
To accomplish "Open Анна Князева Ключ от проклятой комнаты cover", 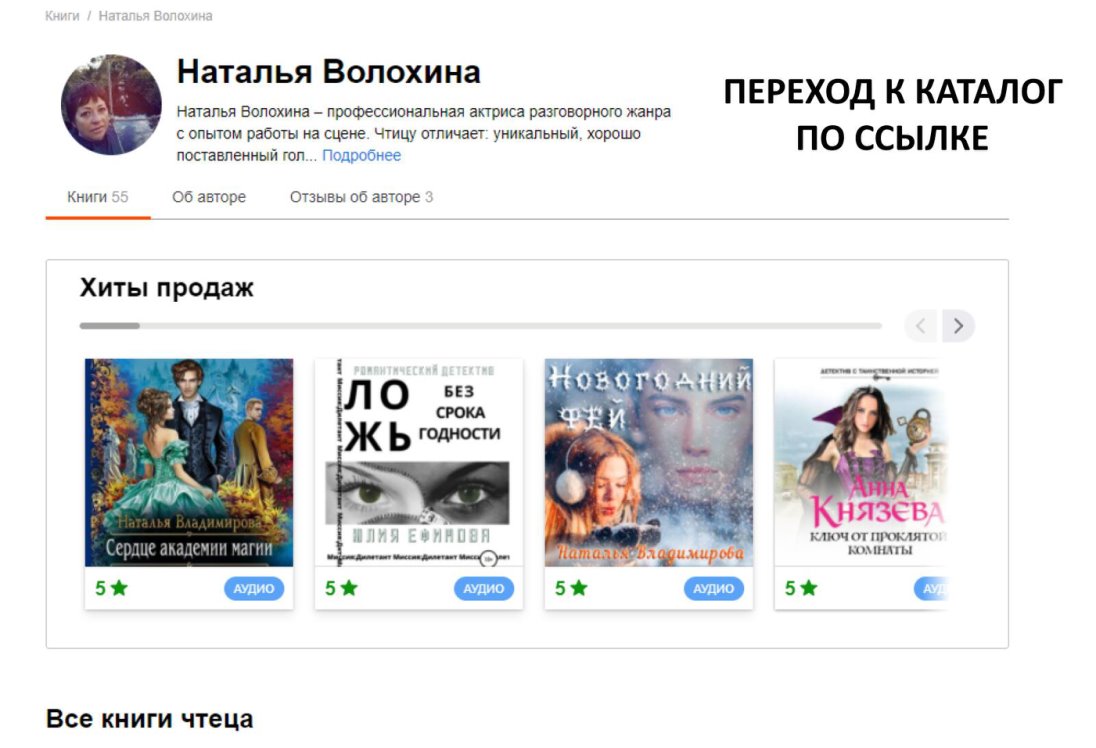I will click(861, 463).
